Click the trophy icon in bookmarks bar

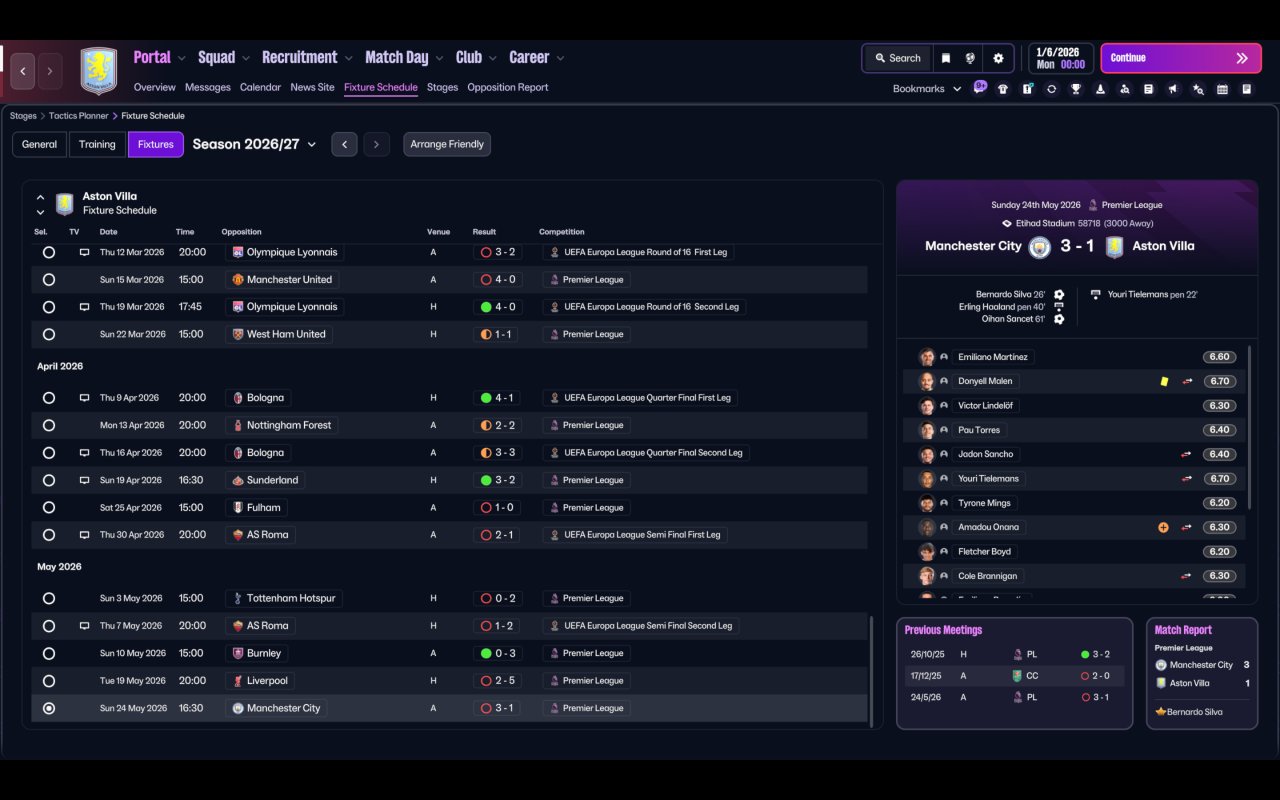coord(1076,89)
